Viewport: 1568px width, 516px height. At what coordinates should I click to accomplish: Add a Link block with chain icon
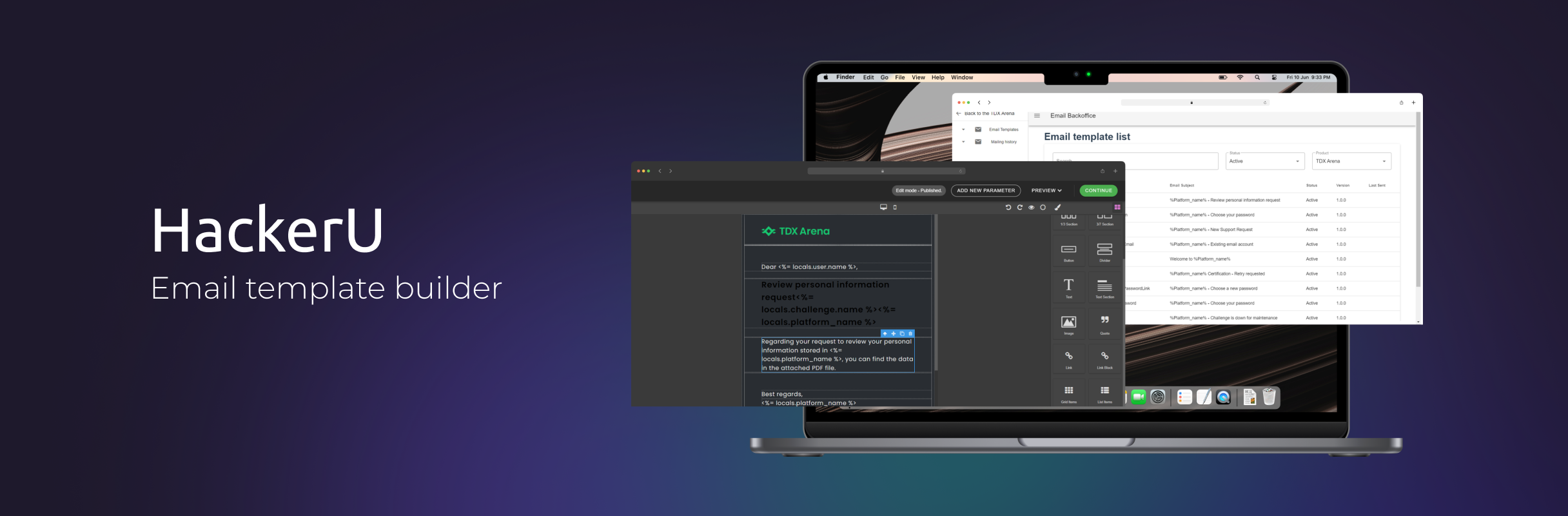pos(1069,359)
